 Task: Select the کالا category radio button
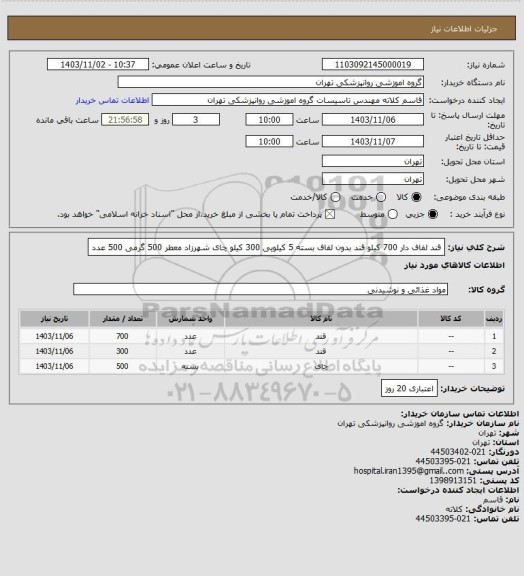click(x=416, y=197)
